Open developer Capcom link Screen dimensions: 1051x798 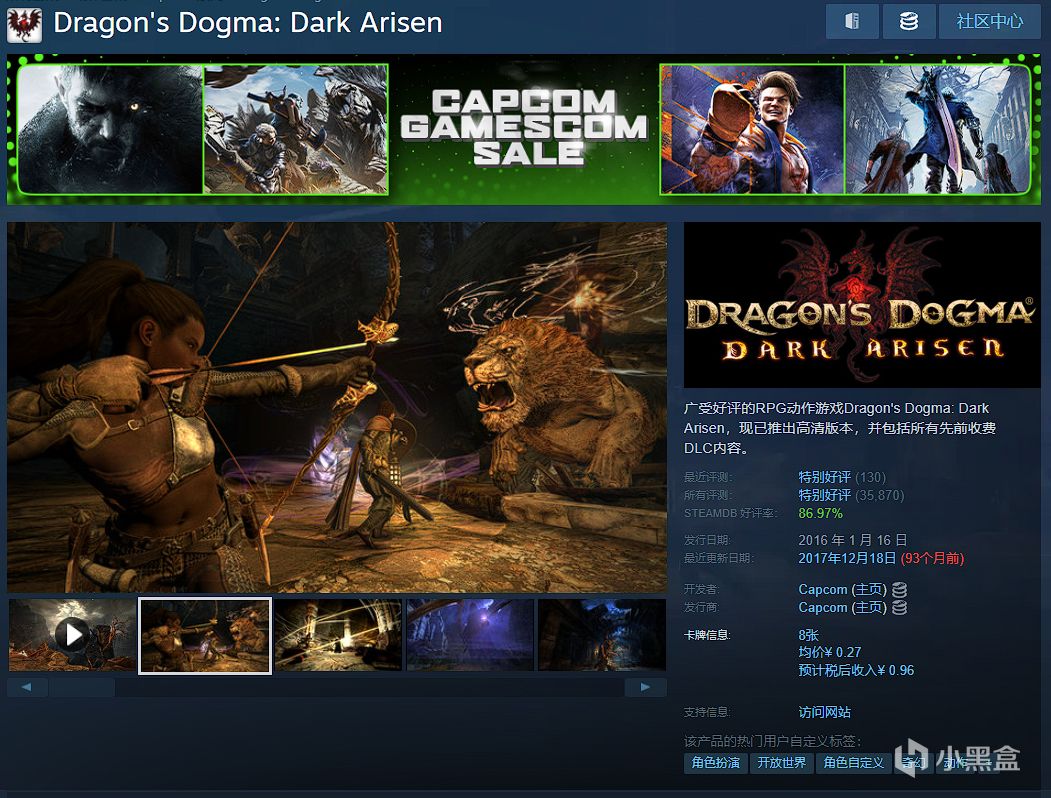(823, 590)
